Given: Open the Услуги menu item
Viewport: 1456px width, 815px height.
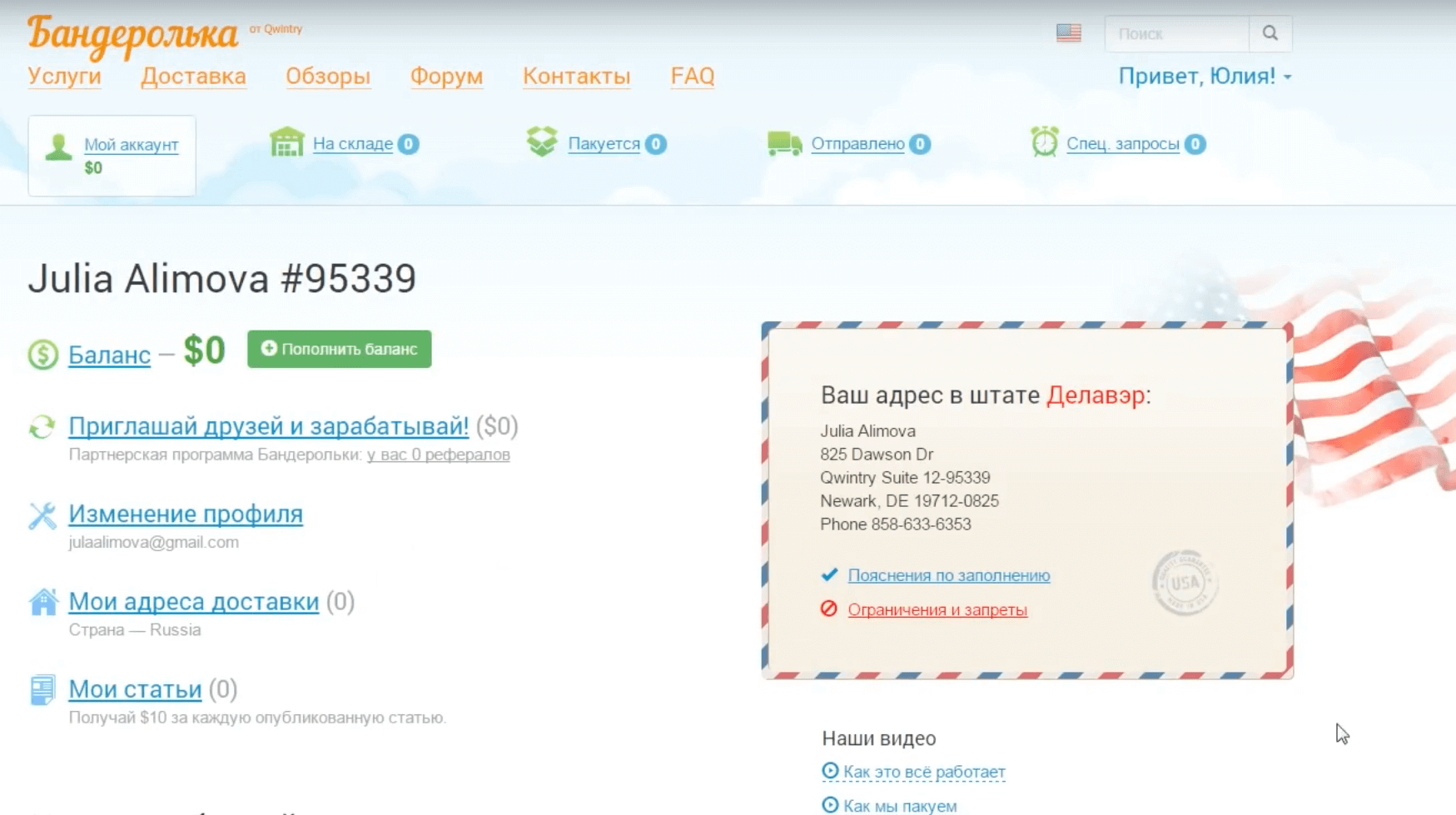Looking at the screenshot, I should click(x=64, y=77).
